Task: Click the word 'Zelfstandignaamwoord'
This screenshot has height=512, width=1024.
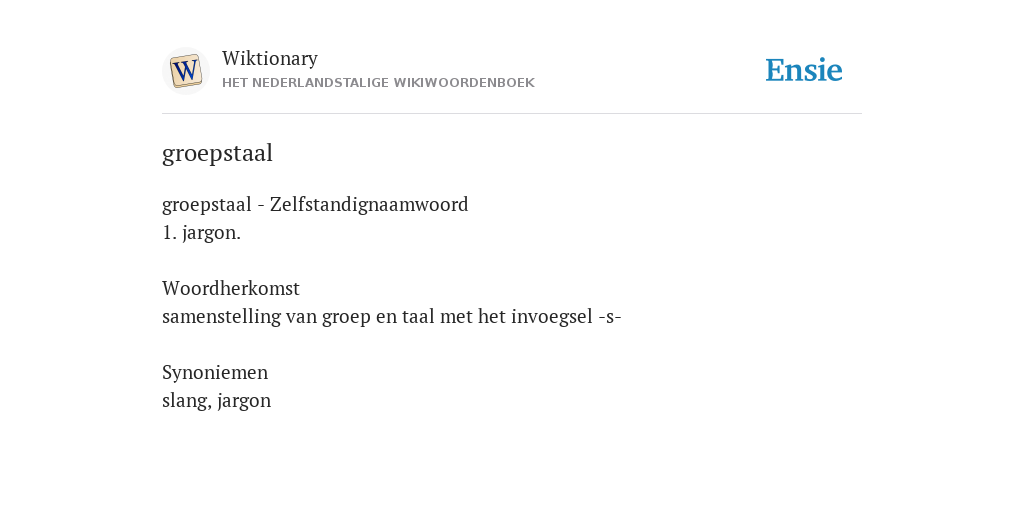Action: tap(369, 204)
